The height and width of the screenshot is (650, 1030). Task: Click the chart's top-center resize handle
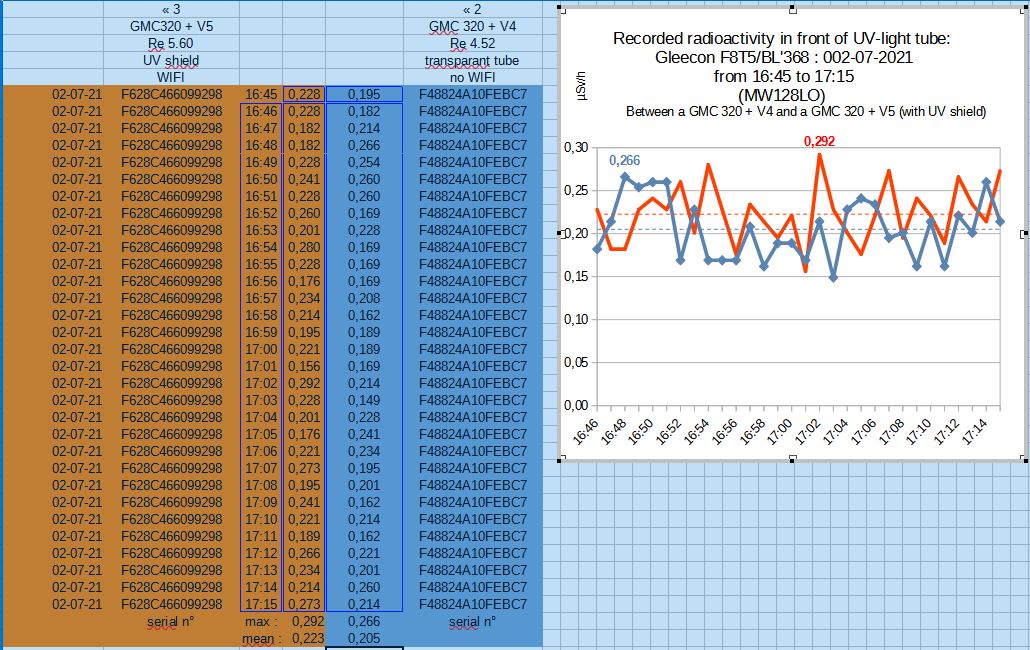point(793,9)
